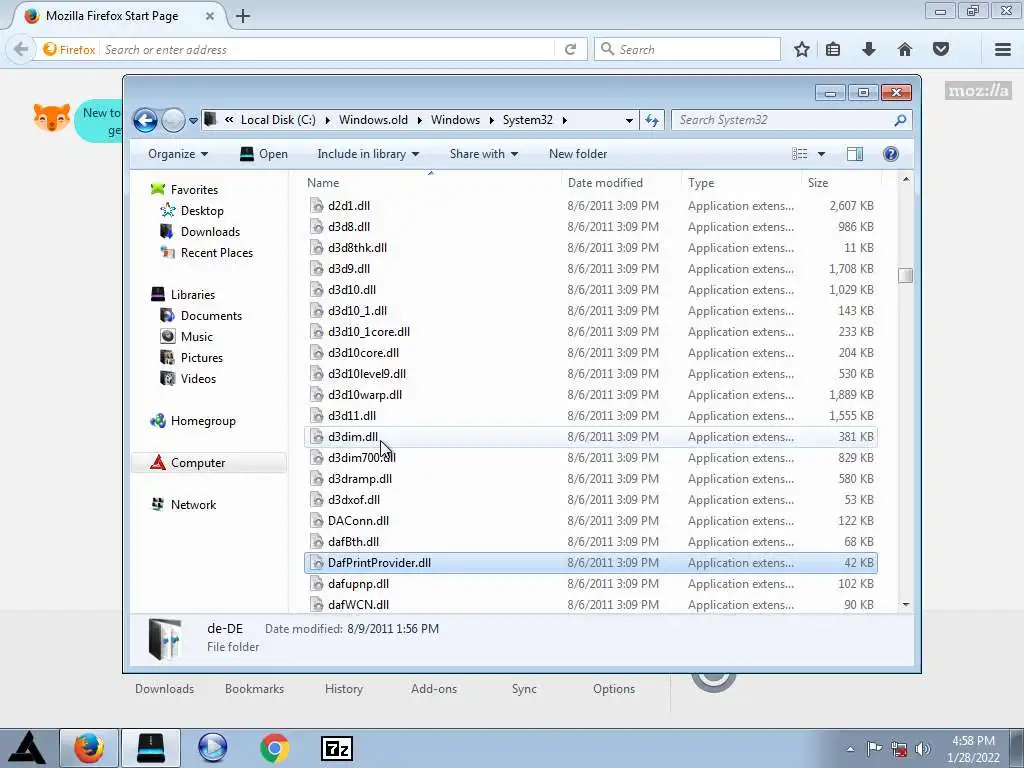The width and height of the screenshot is (1024, 768).
Task: Click Firefox home icon
Action: 904,50
